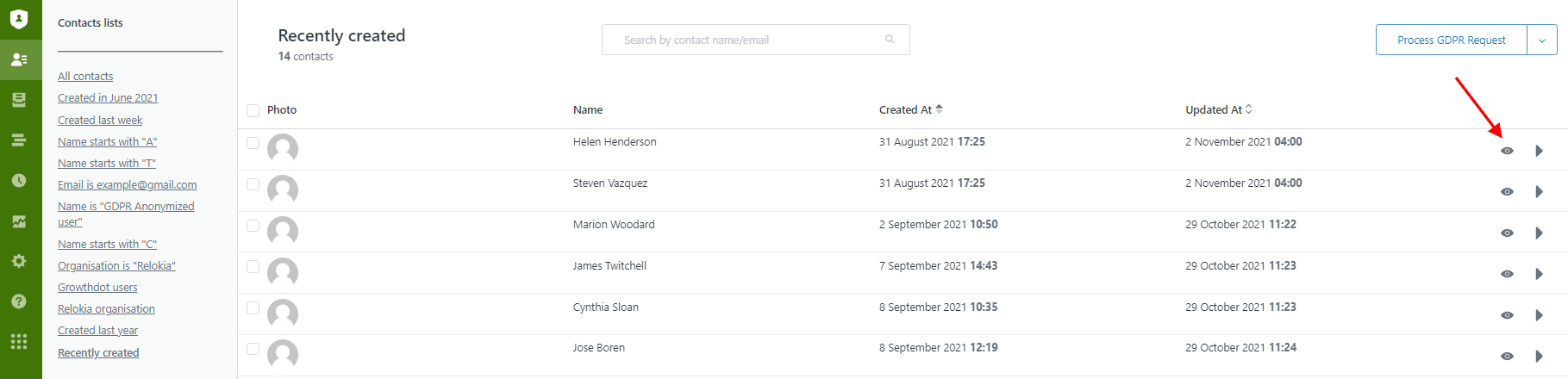The image size is (1568, 379).
Task: Click the shield logo icon
Action: (x=19, y=19)
